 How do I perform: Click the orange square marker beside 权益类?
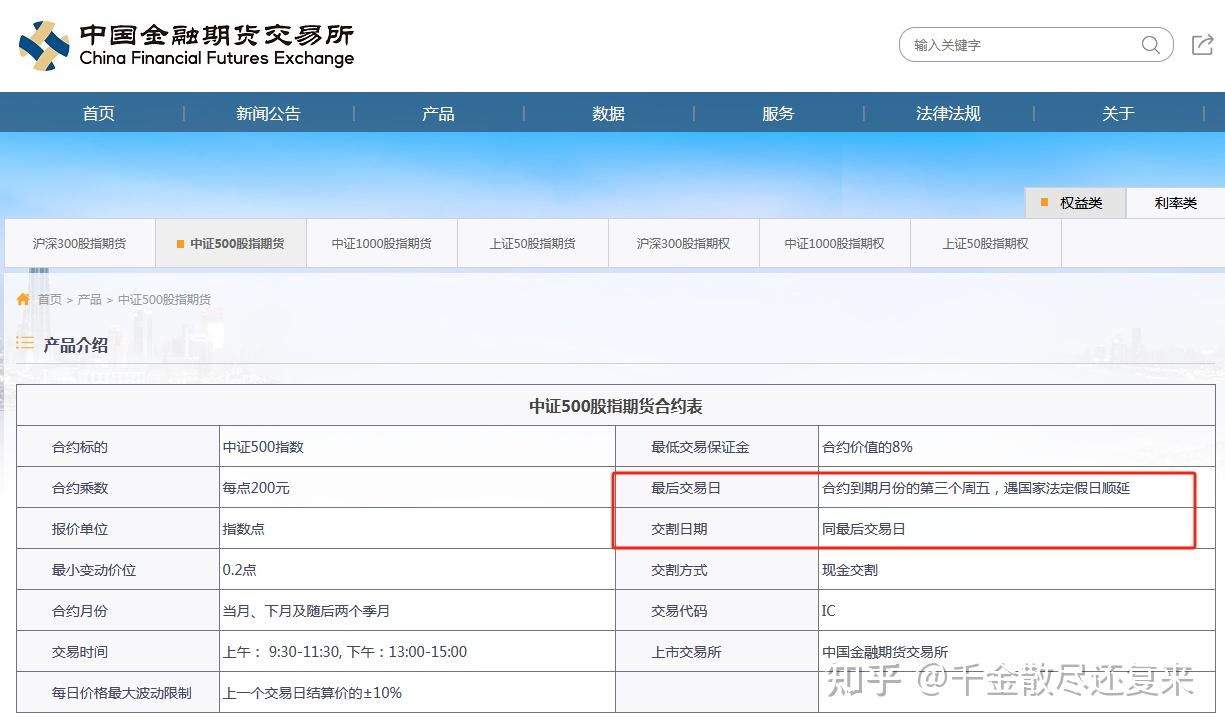click(x=1045, y=202)
